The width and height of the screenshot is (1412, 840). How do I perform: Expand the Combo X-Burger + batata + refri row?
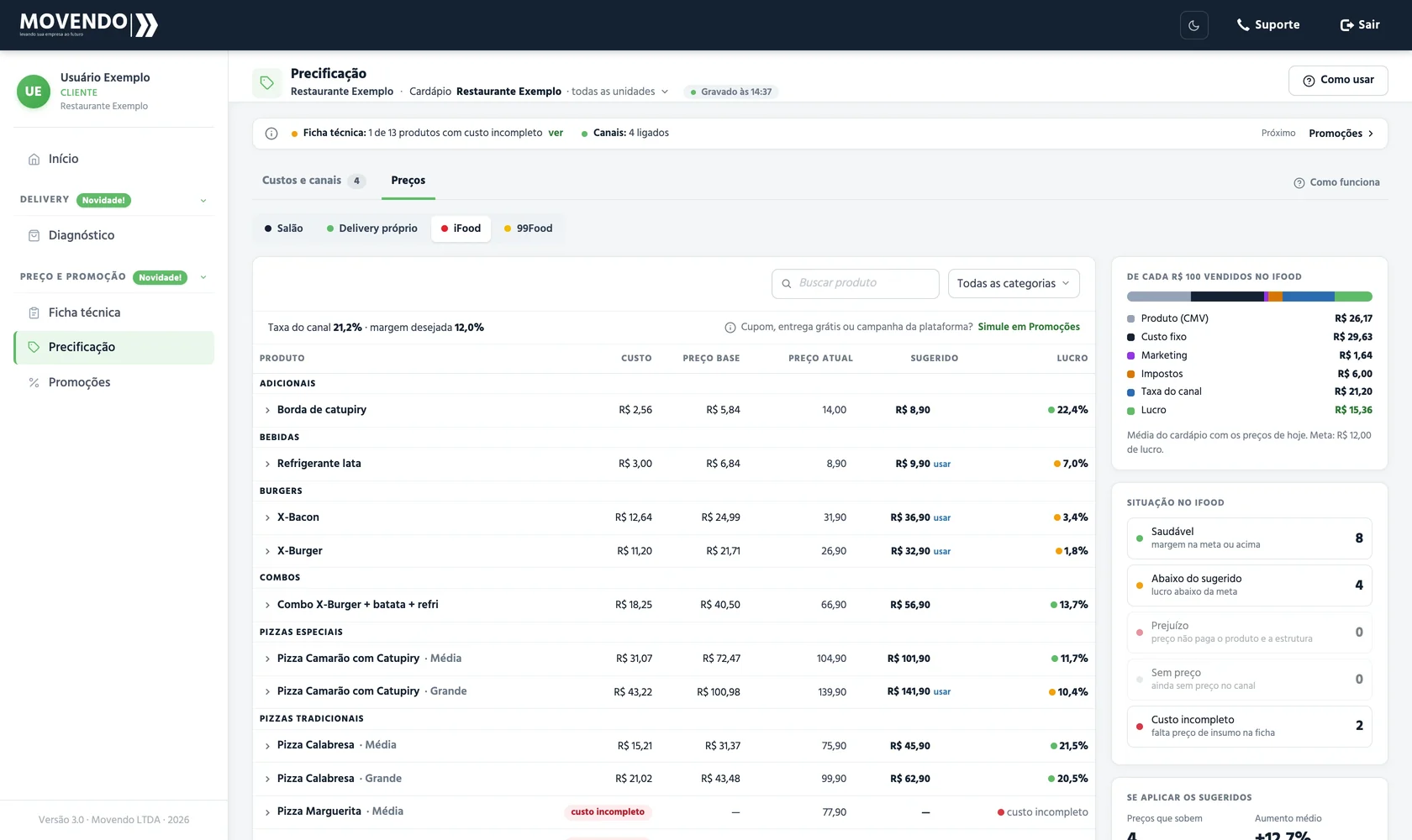click(x=267, y=606)
